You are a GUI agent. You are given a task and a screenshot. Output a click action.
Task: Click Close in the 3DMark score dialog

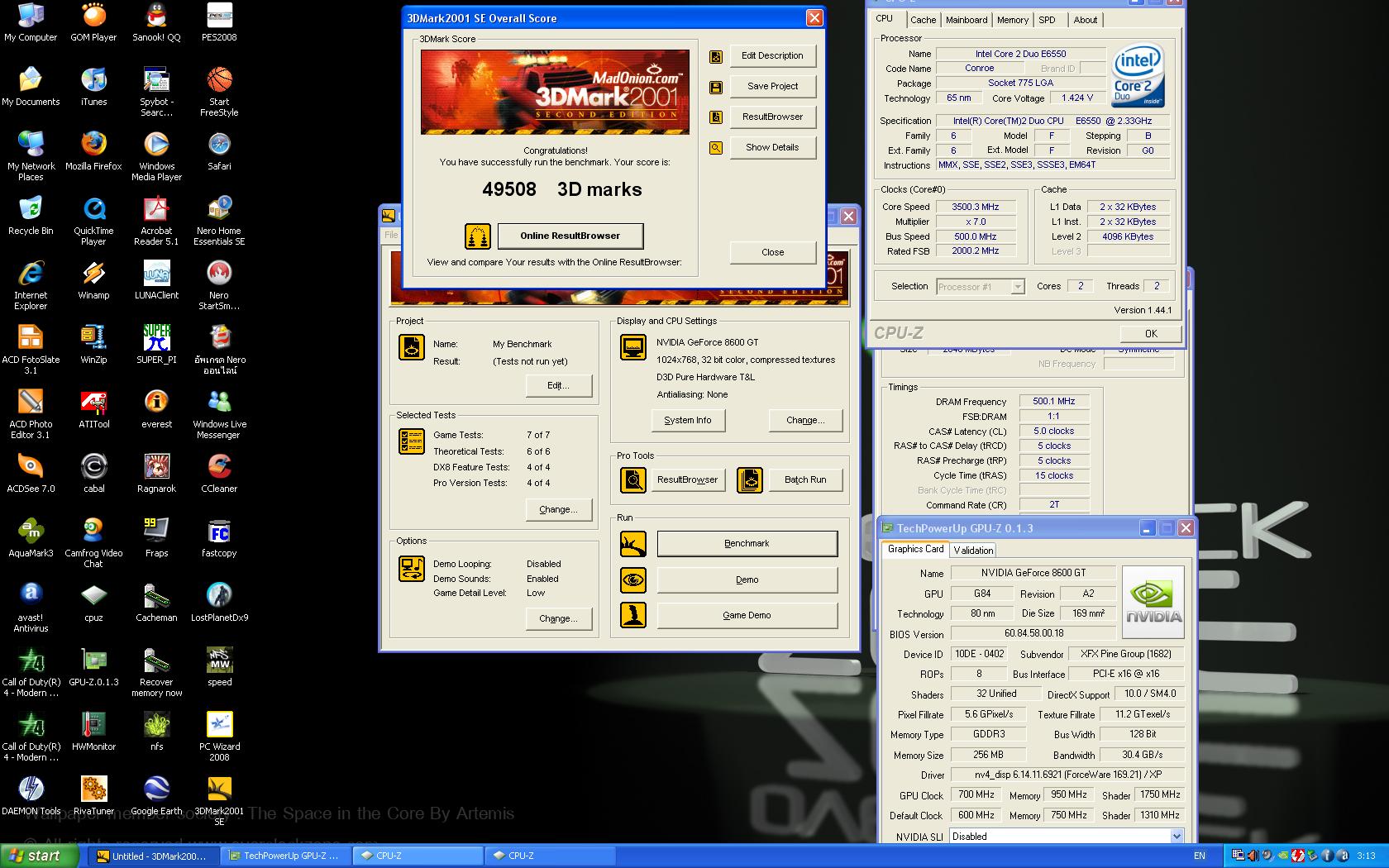tap(772, 253)
